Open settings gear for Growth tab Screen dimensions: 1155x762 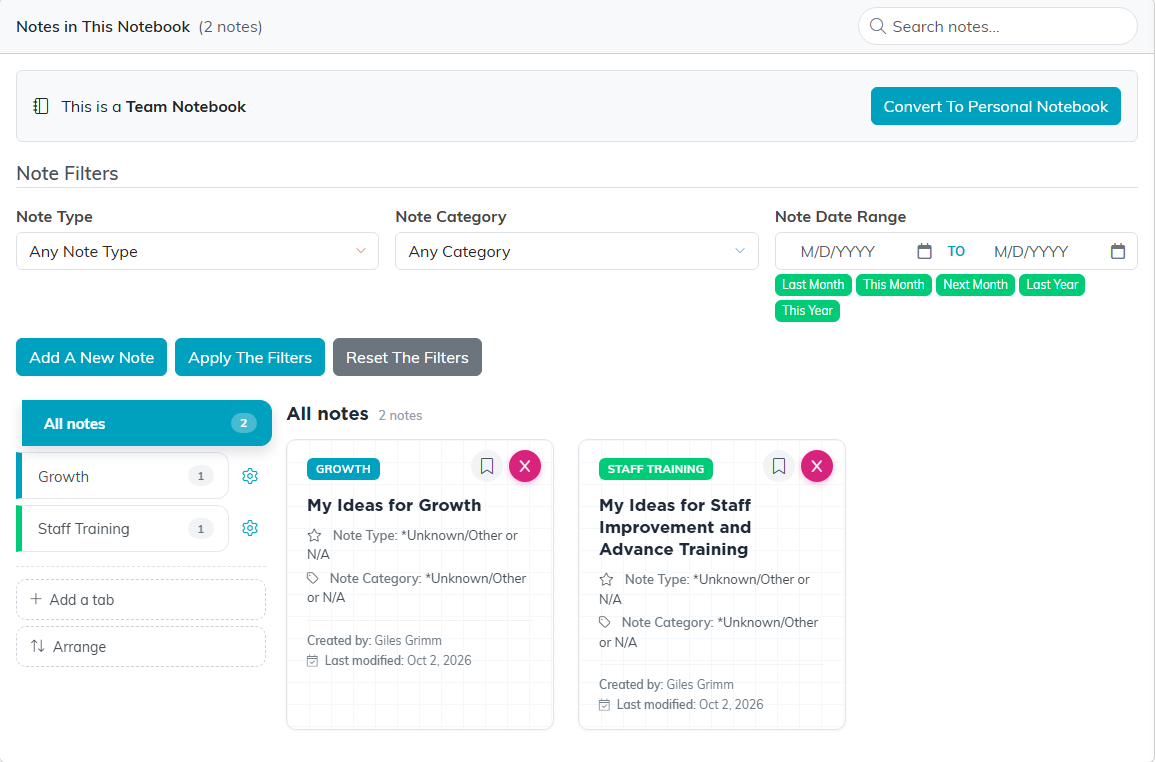click(250, 476)
